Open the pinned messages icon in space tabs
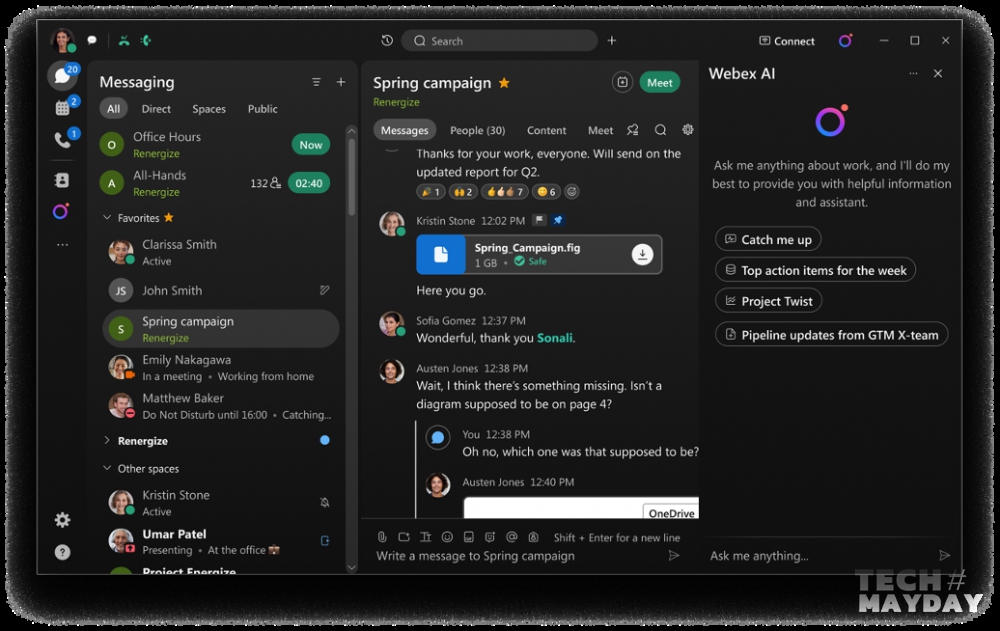The width and height of the screenshot is (1000, 631). [633, 130]
